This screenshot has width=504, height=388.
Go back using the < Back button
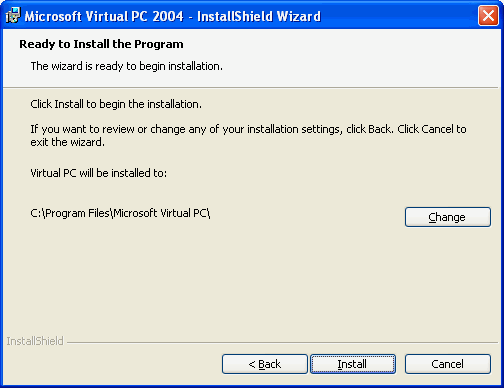(265, 364)
